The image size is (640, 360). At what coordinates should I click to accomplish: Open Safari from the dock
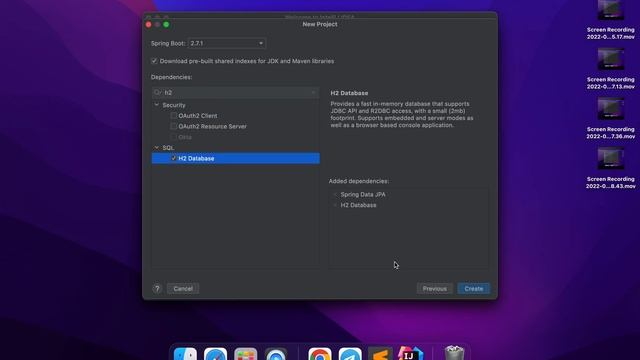[216, 353]
